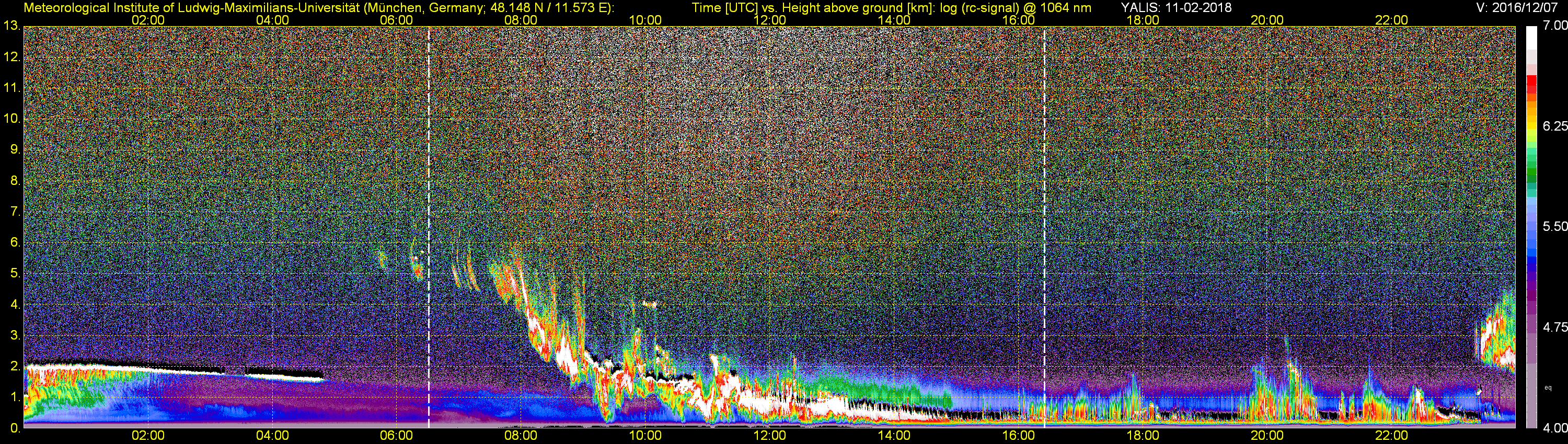Click the 10 km height axis label
Image resolution: width=1568 pixels, height=444 pixels.
11,119
